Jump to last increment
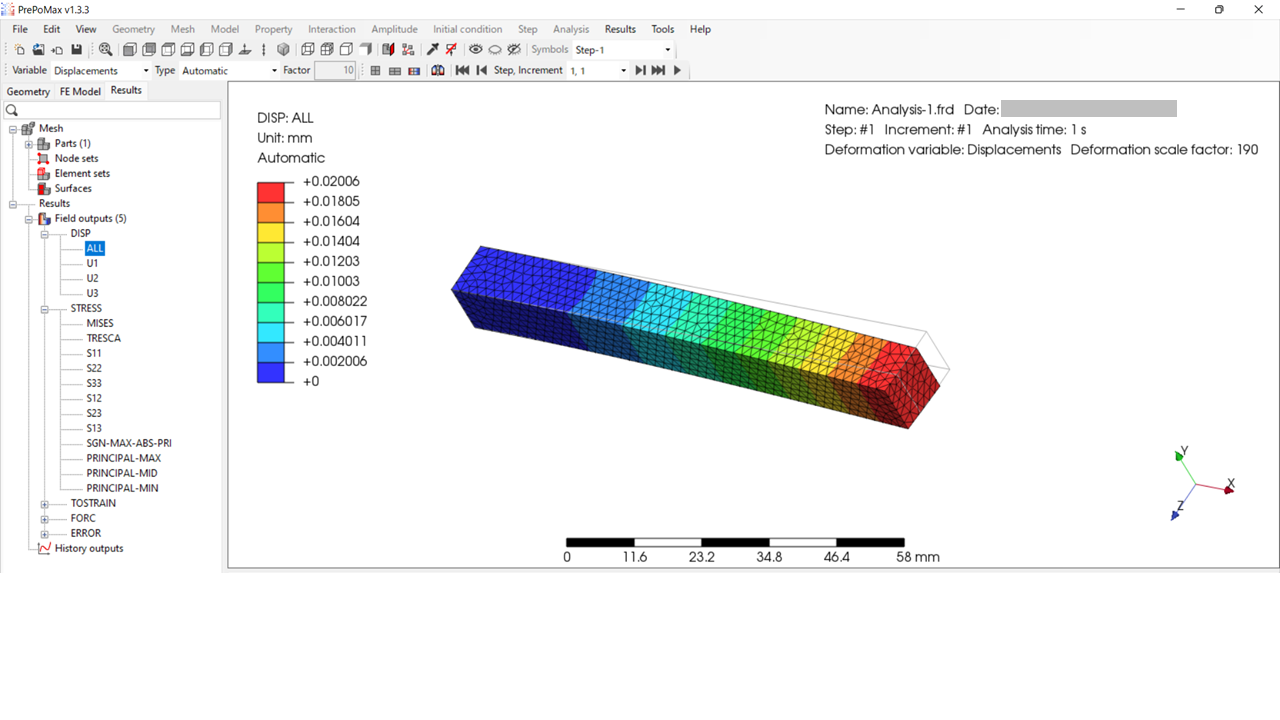Image resolution: width=1280 pixels, height=720 pixels. [658, 70]
